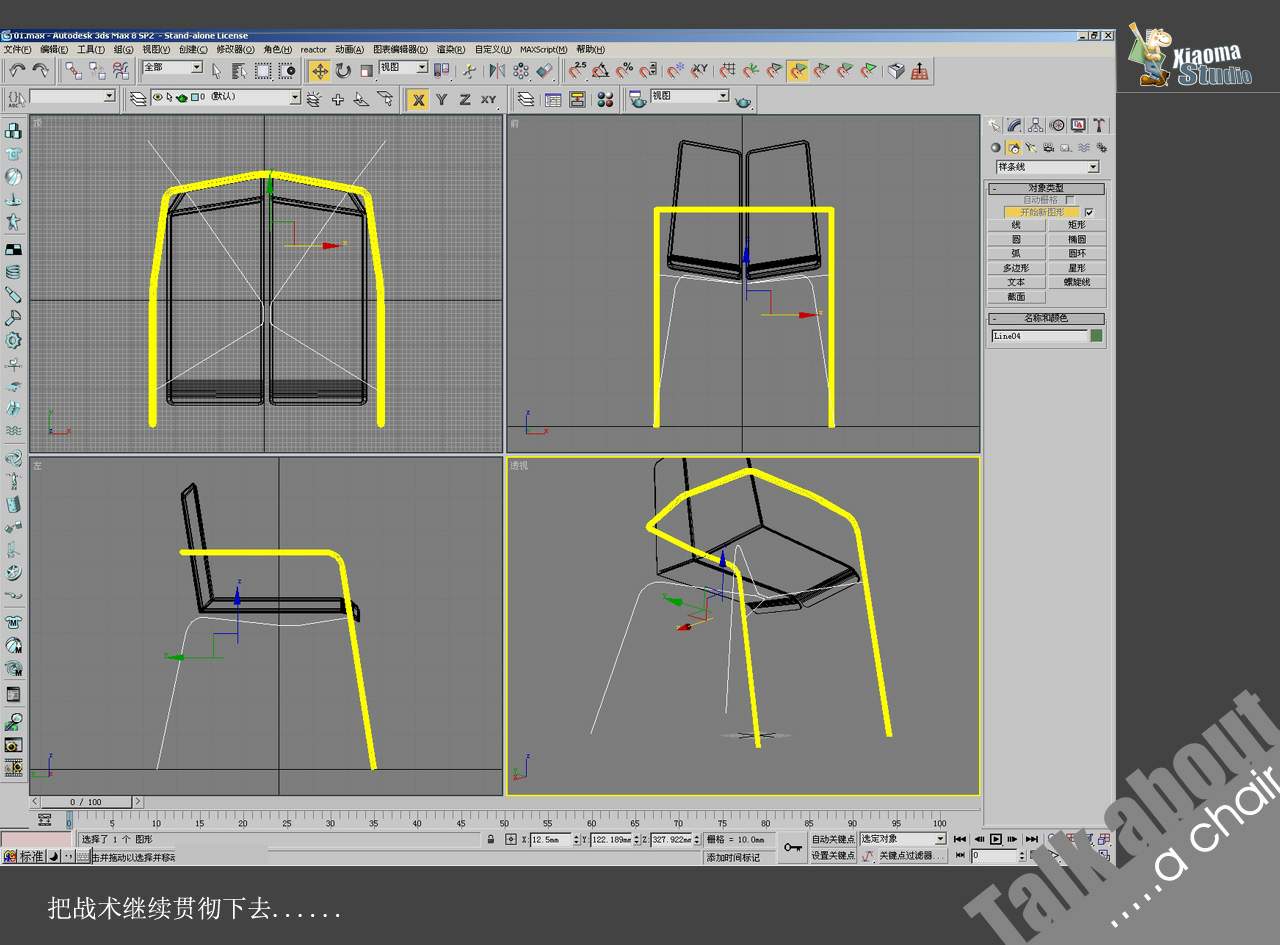Click the Mirror tool icon
This screenshot has width=1280, height=945.
(497, 71)
